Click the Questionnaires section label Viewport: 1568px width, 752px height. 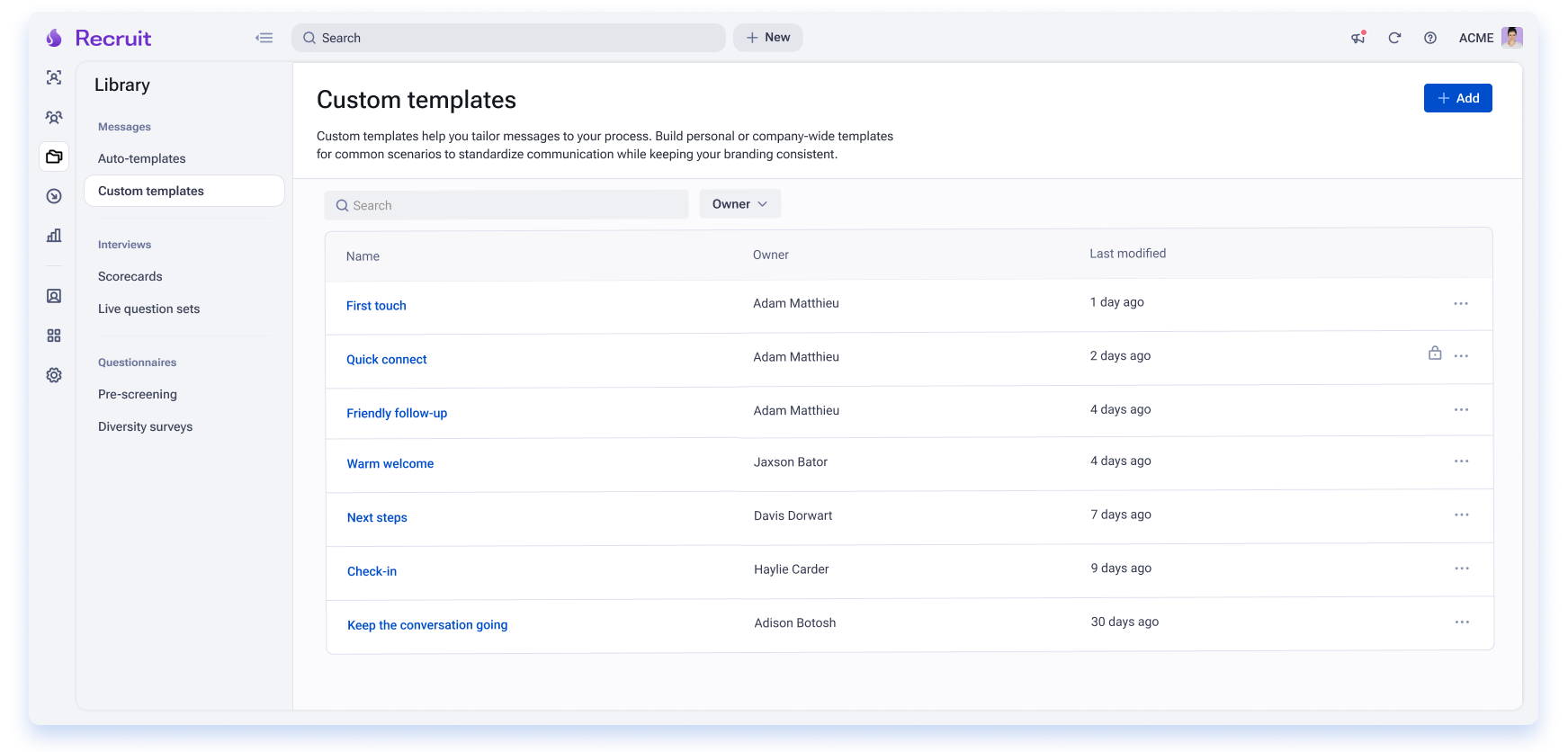(x=137, y=363)
